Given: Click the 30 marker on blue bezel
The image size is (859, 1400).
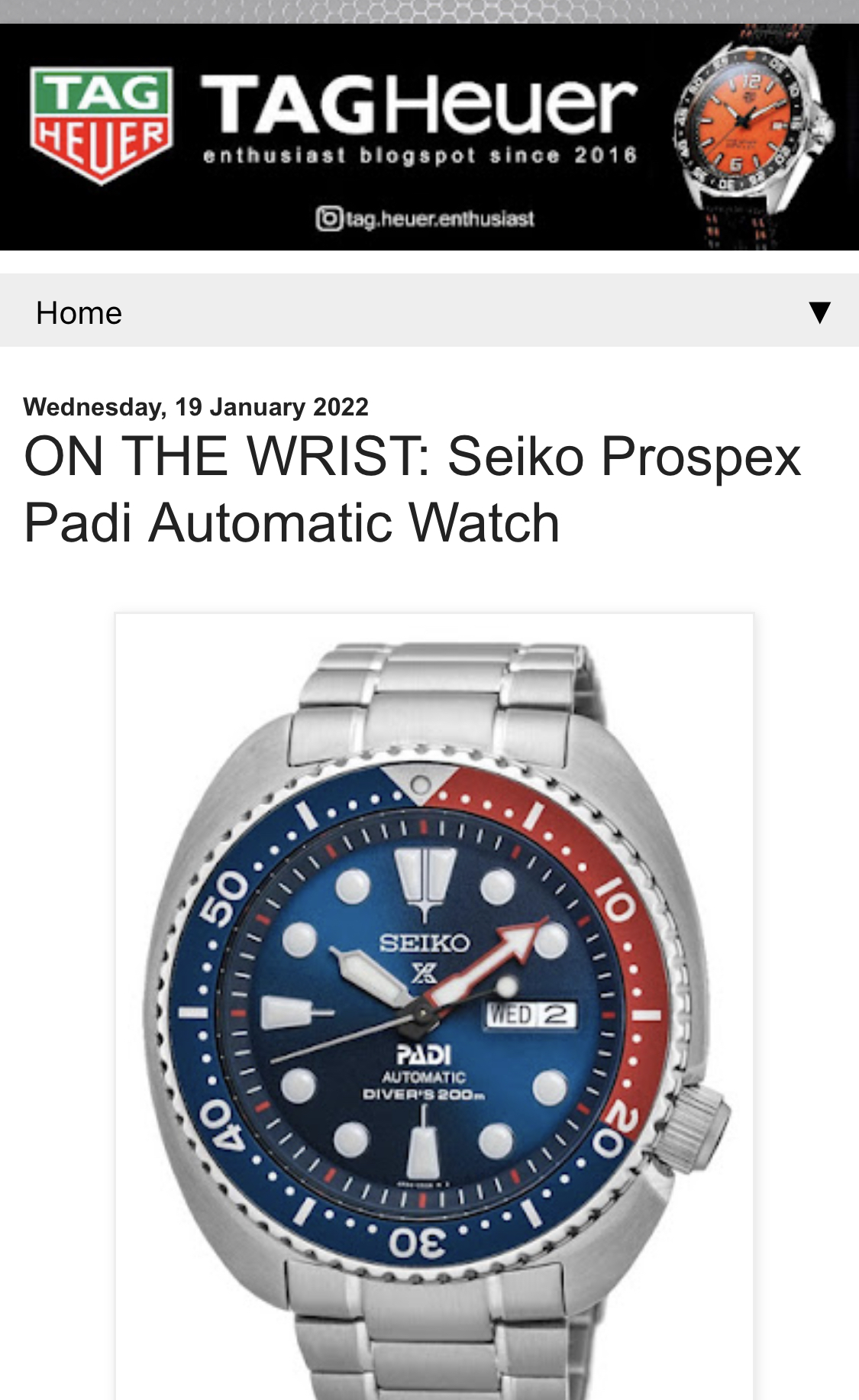Looking at the screenshot, I should click(x=418, y=1244).
